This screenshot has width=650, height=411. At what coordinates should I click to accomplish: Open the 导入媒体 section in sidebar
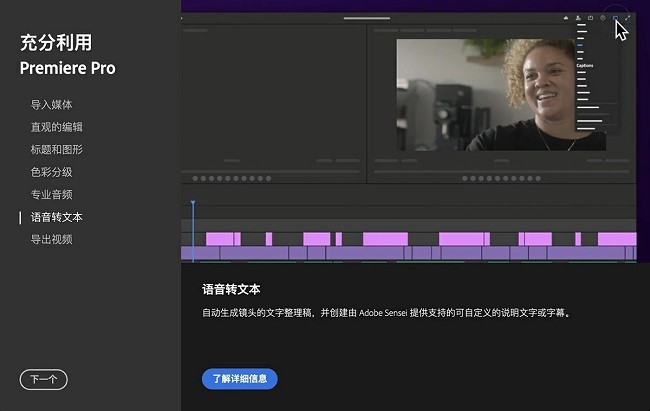click(51, 104)
